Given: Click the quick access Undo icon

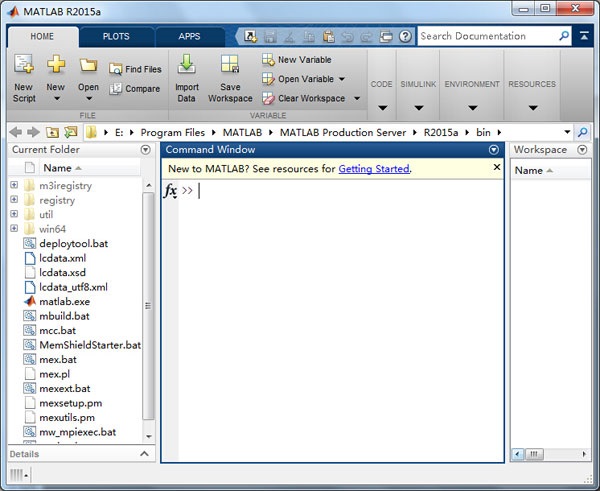Looking at the screenshot, I should (347, 36).
